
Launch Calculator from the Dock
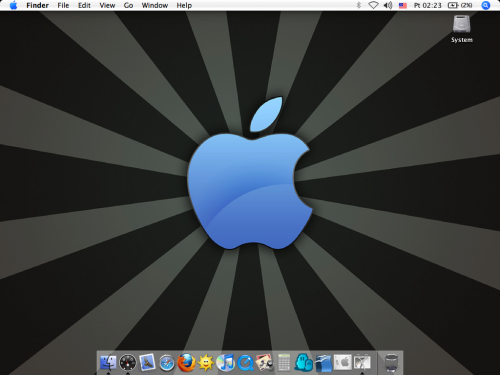[x=284, y=362]
